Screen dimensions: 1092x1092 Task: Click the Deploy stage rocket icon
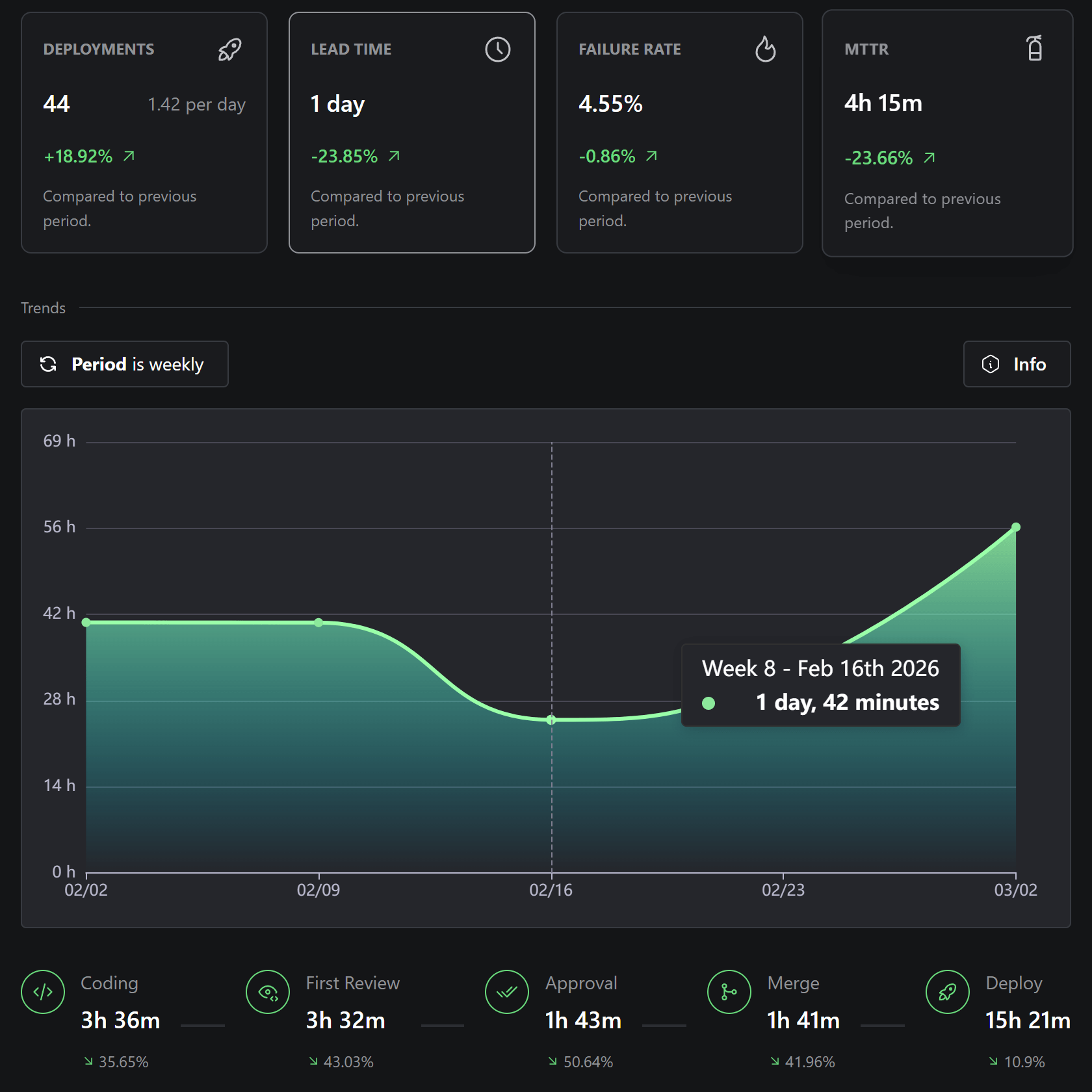click(948, 992)
